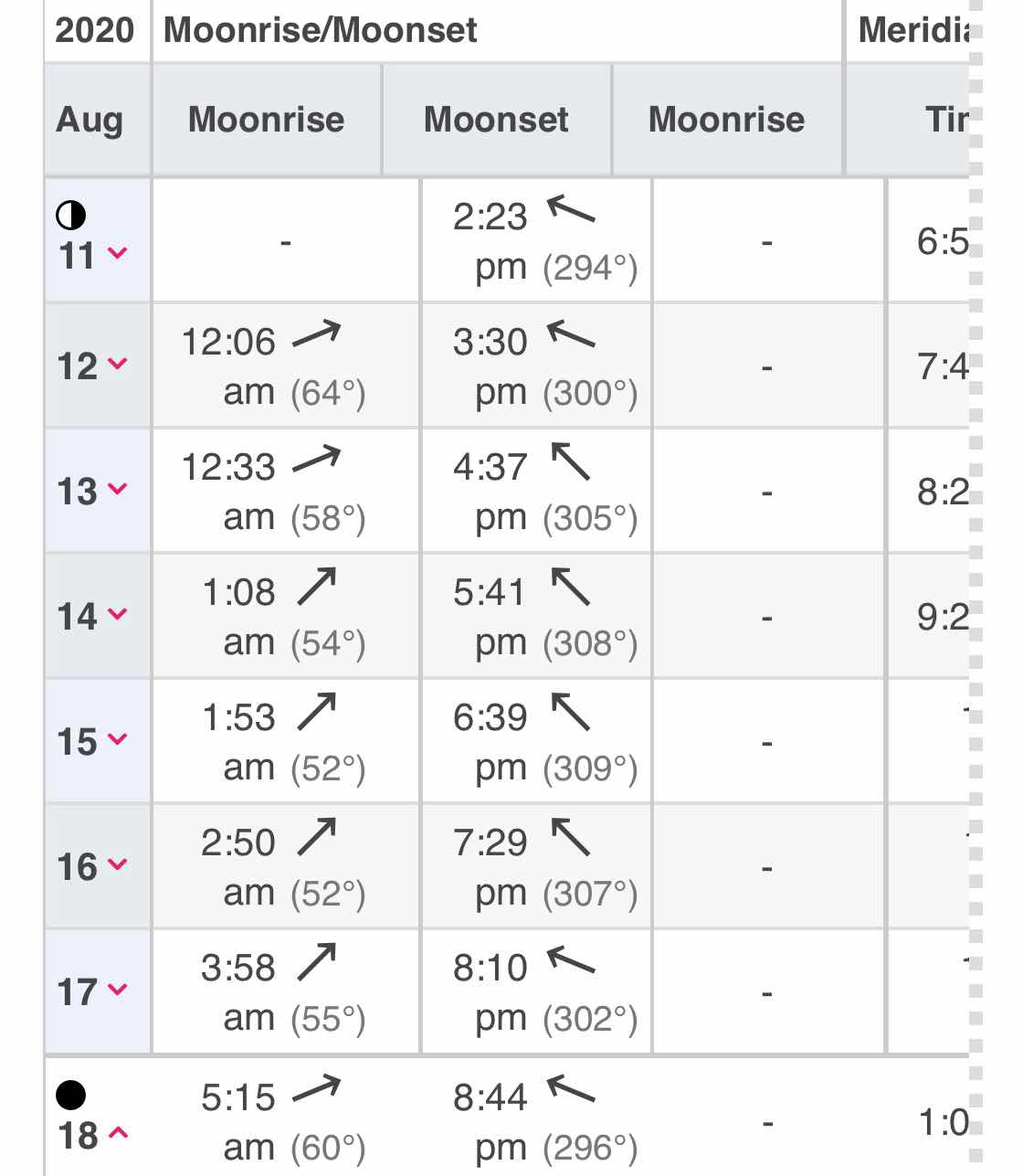Screen dimensions: 1023x1176
Task: Collapse the August 18 row chevron
Action: 117,1133
